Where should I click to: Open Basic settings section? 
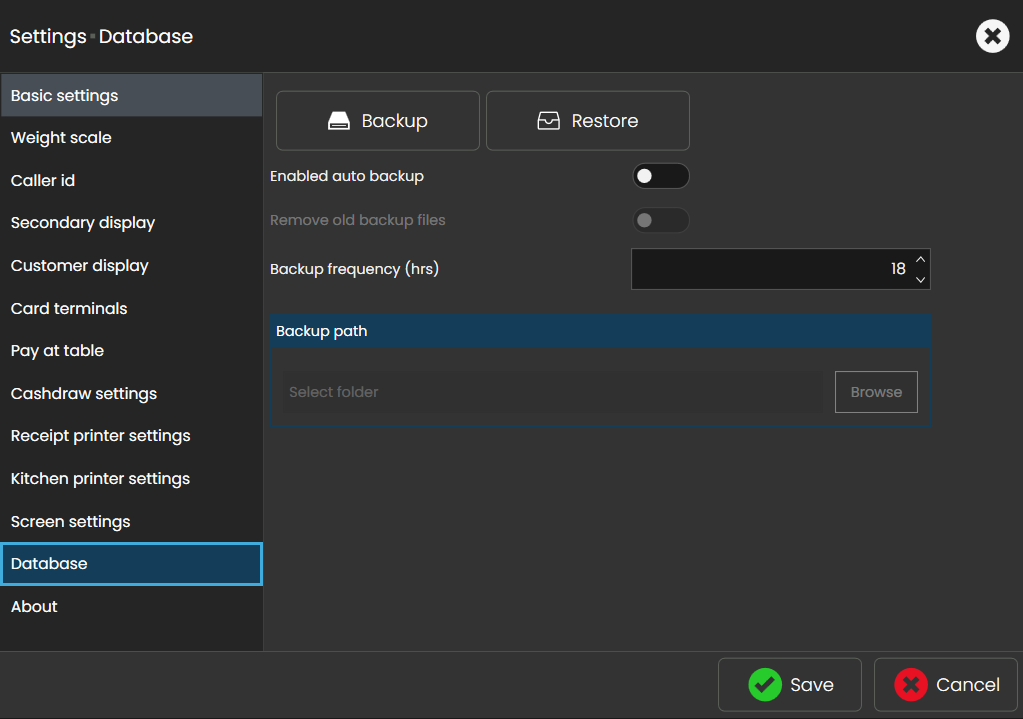coord(65,96)
